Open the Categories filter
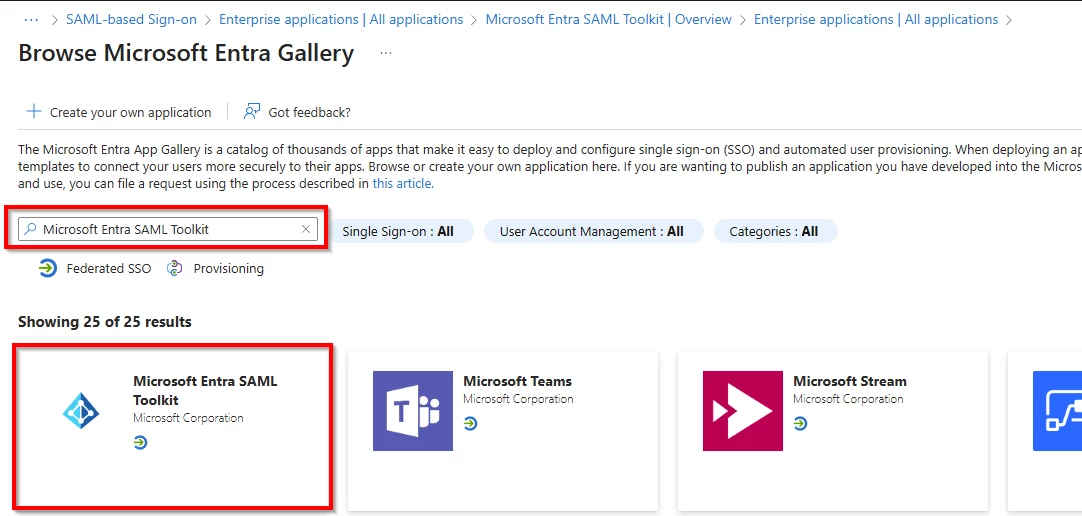This screenshot has width=1082, height=516. click(775, 231)
